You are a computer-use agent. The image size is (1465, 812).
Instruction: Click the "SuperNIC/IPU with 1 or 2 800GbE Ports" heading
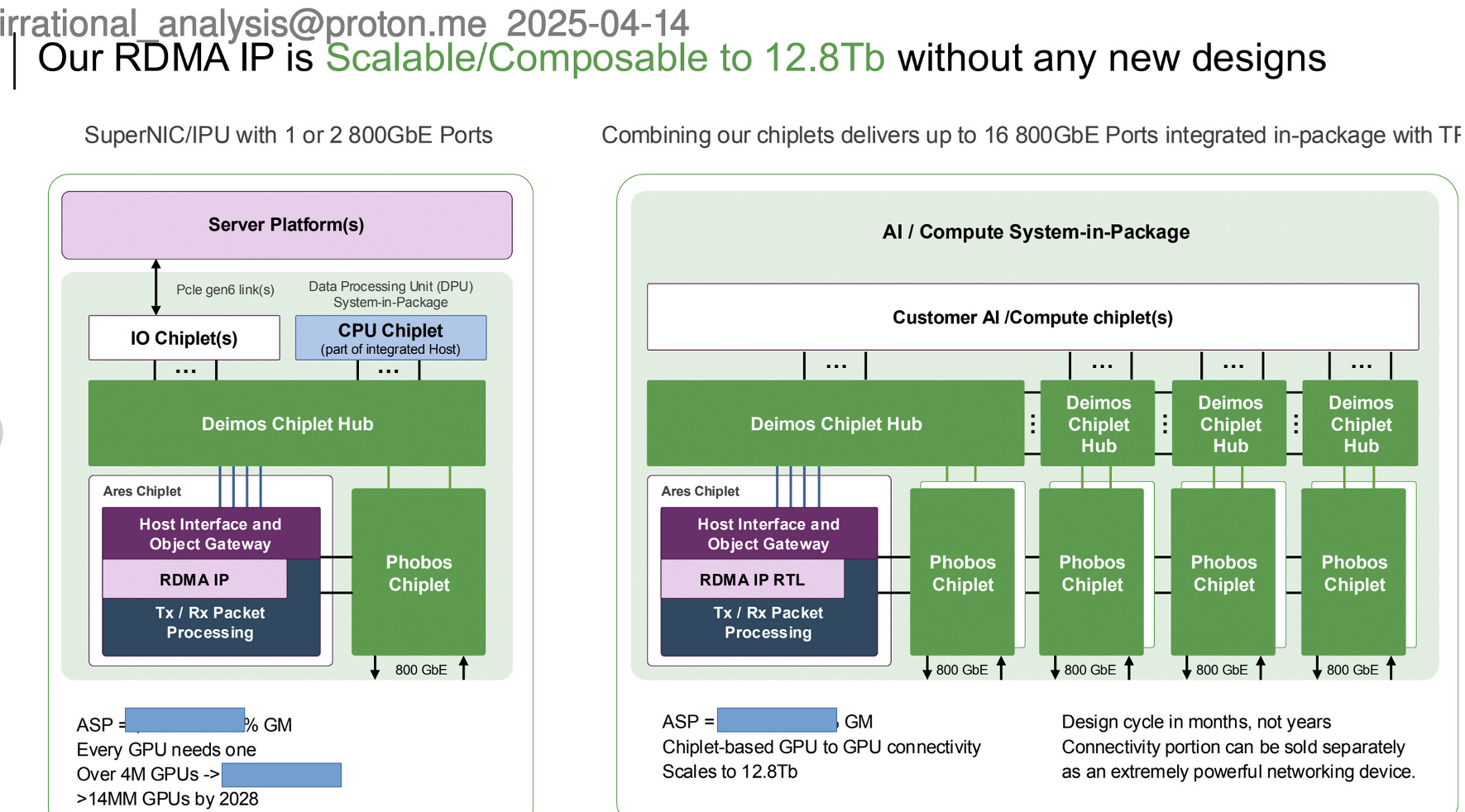pyautogui.click(x=289, y=135)
